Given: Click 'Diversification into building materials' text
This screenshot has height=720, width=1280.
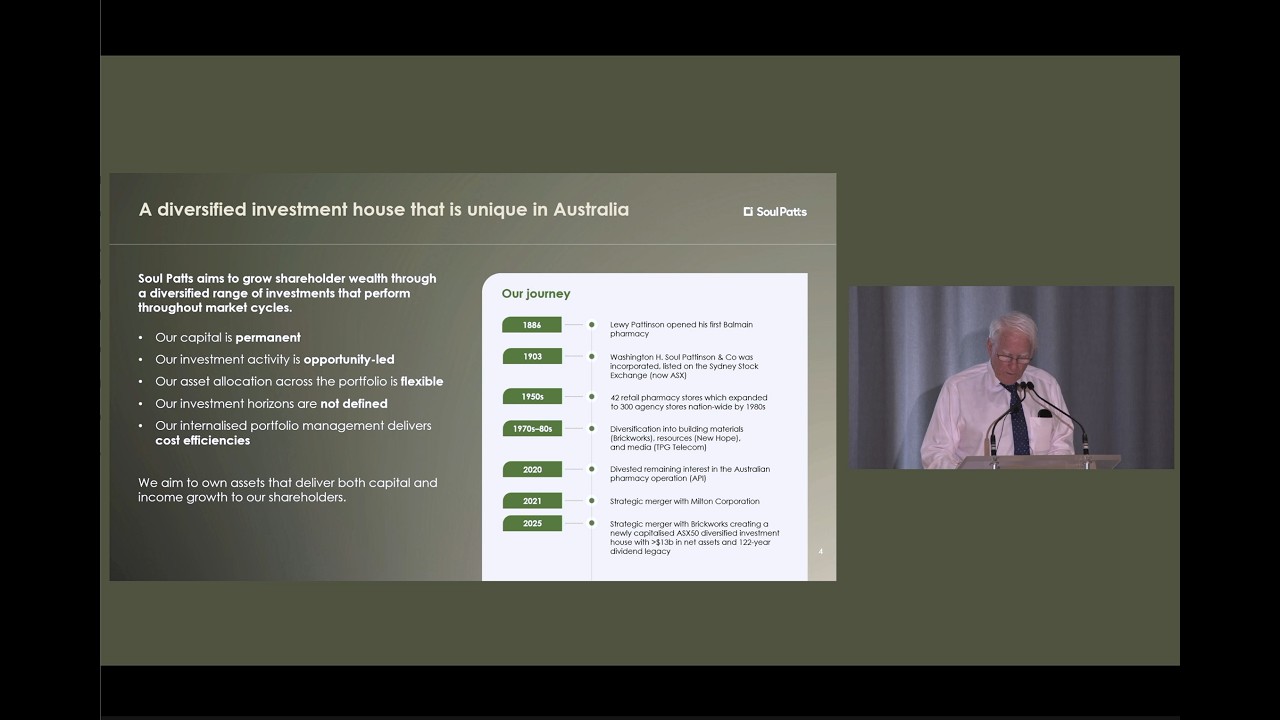Looking at the screenshot, I should point(677,438).
